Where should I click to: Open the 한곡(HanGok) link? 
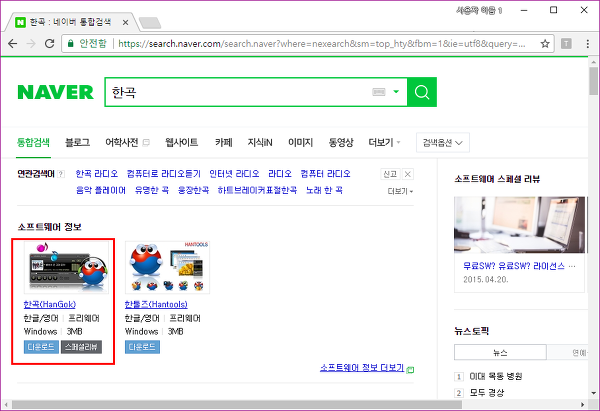pos(50,304)
